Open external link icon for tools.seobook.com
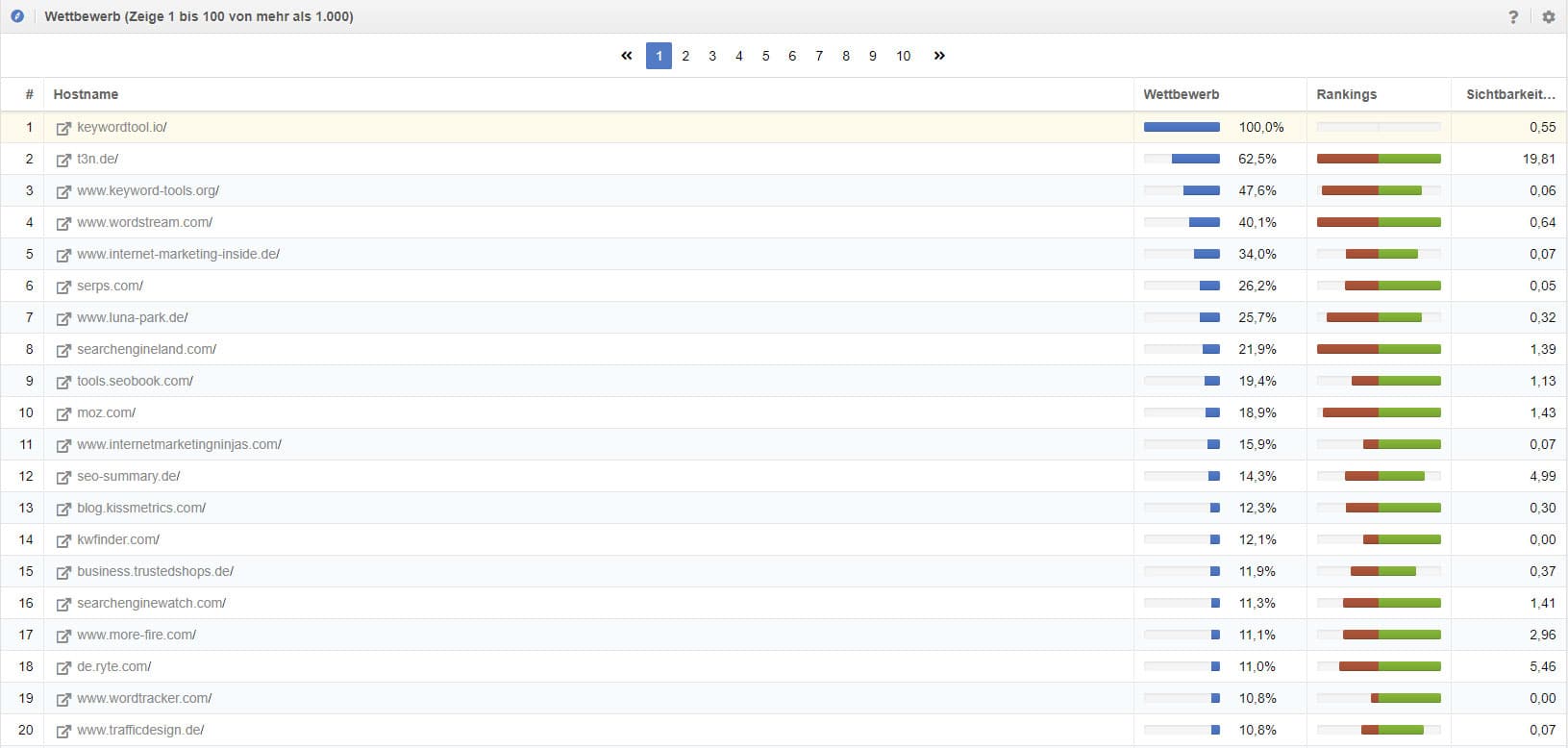The width and height of the screenshot is (1568, 748). pyautogui.click(x=63, y=382)
